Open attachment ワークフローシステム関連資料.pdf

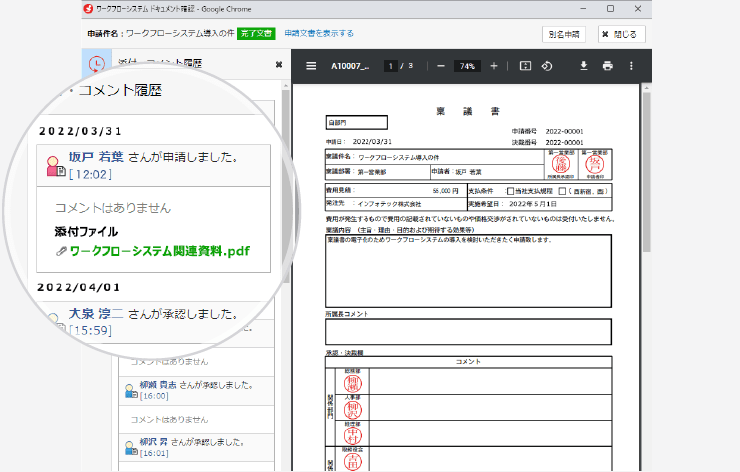(160, 251)
